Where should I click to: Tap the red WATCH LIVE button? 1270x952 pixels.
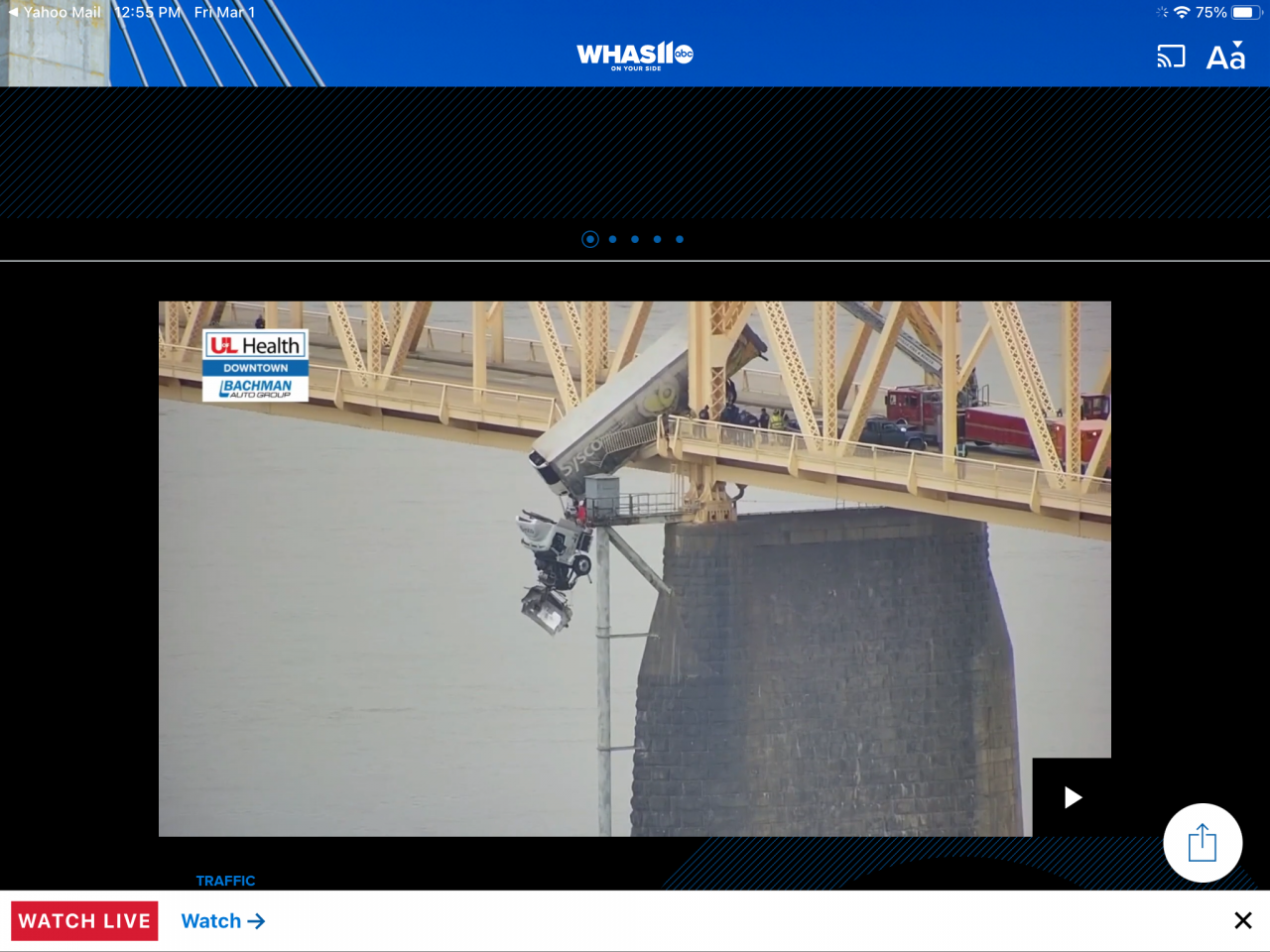(84, 921)
